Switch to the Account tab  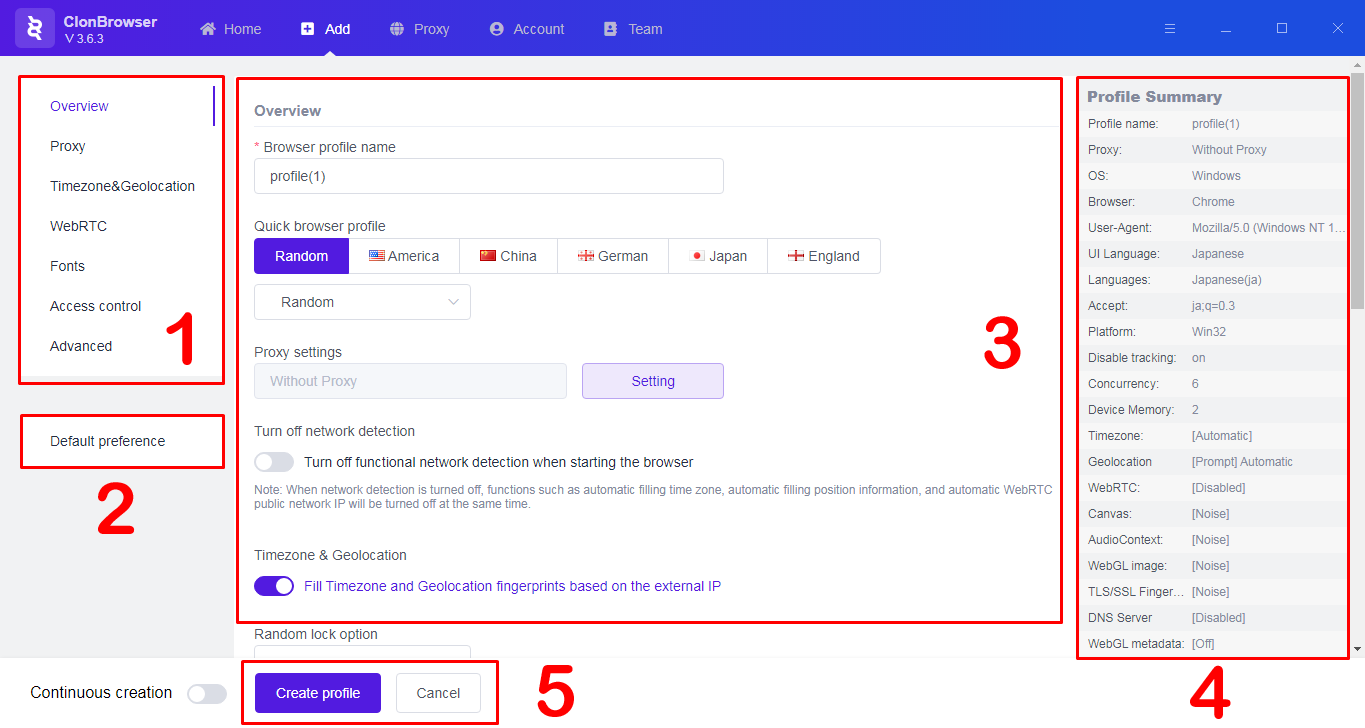point(527,29)
